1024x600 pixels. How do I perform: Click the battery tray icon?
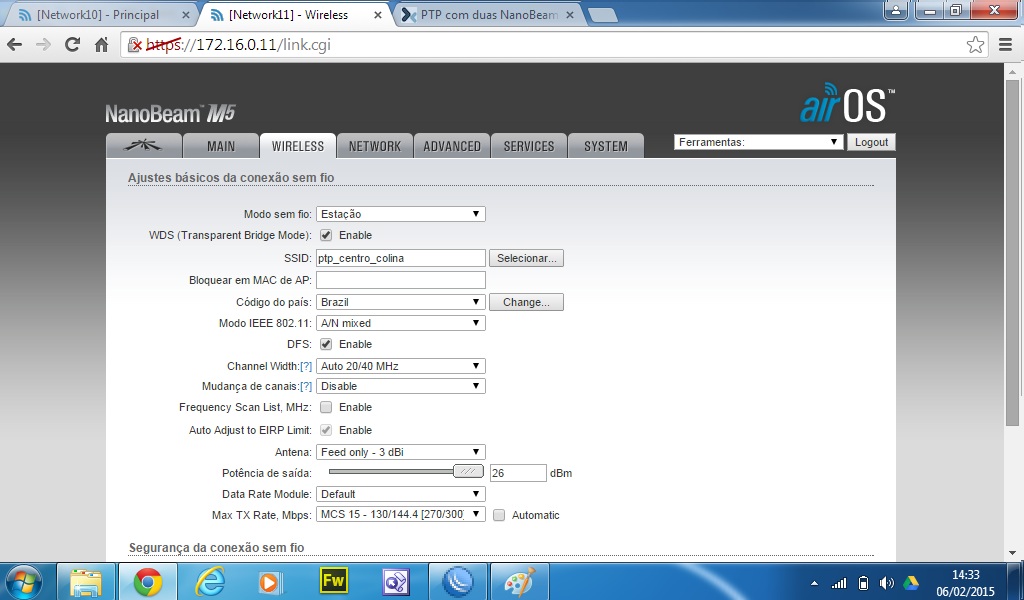coord(863,583)
